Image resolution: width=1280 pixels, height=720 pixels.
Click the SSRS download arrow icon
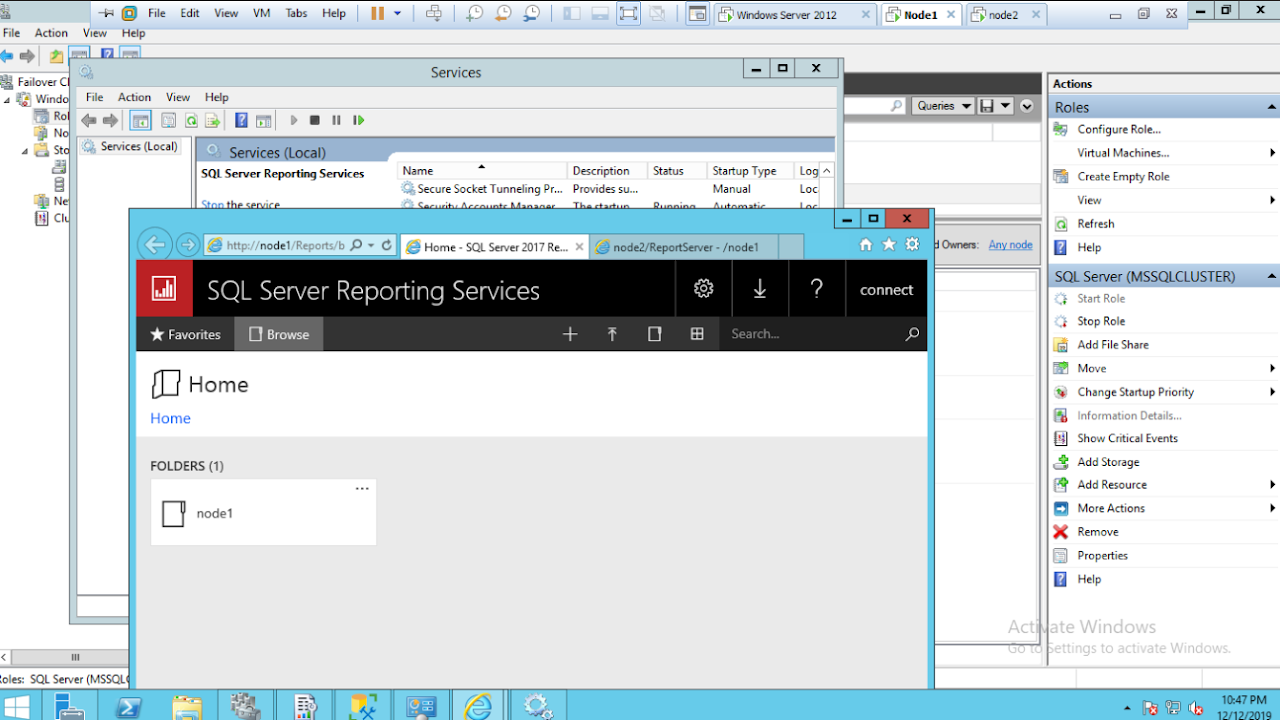760,289
